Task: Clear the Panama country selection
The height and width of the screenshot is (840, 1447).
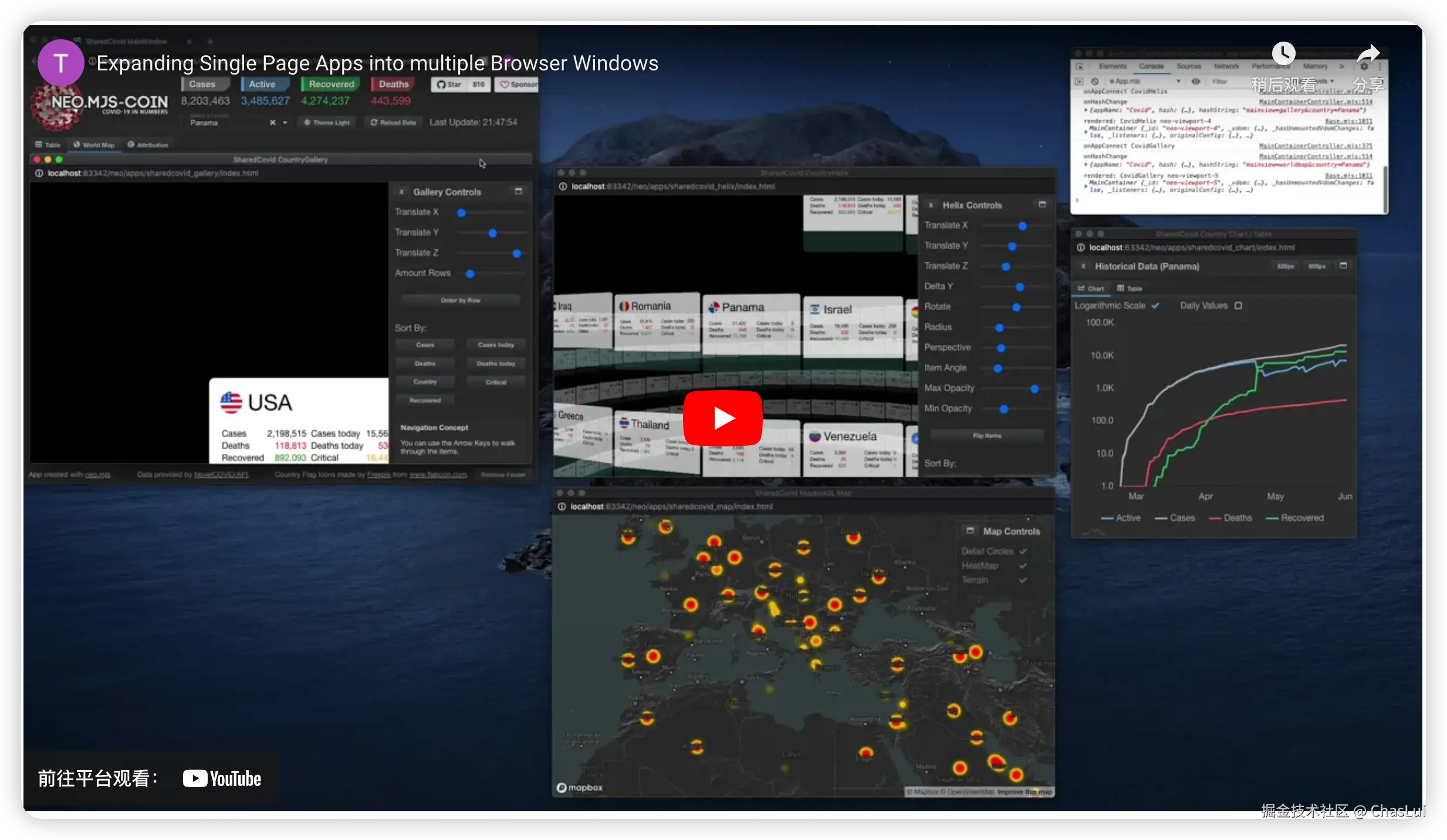Action: (x=272, y=123)
